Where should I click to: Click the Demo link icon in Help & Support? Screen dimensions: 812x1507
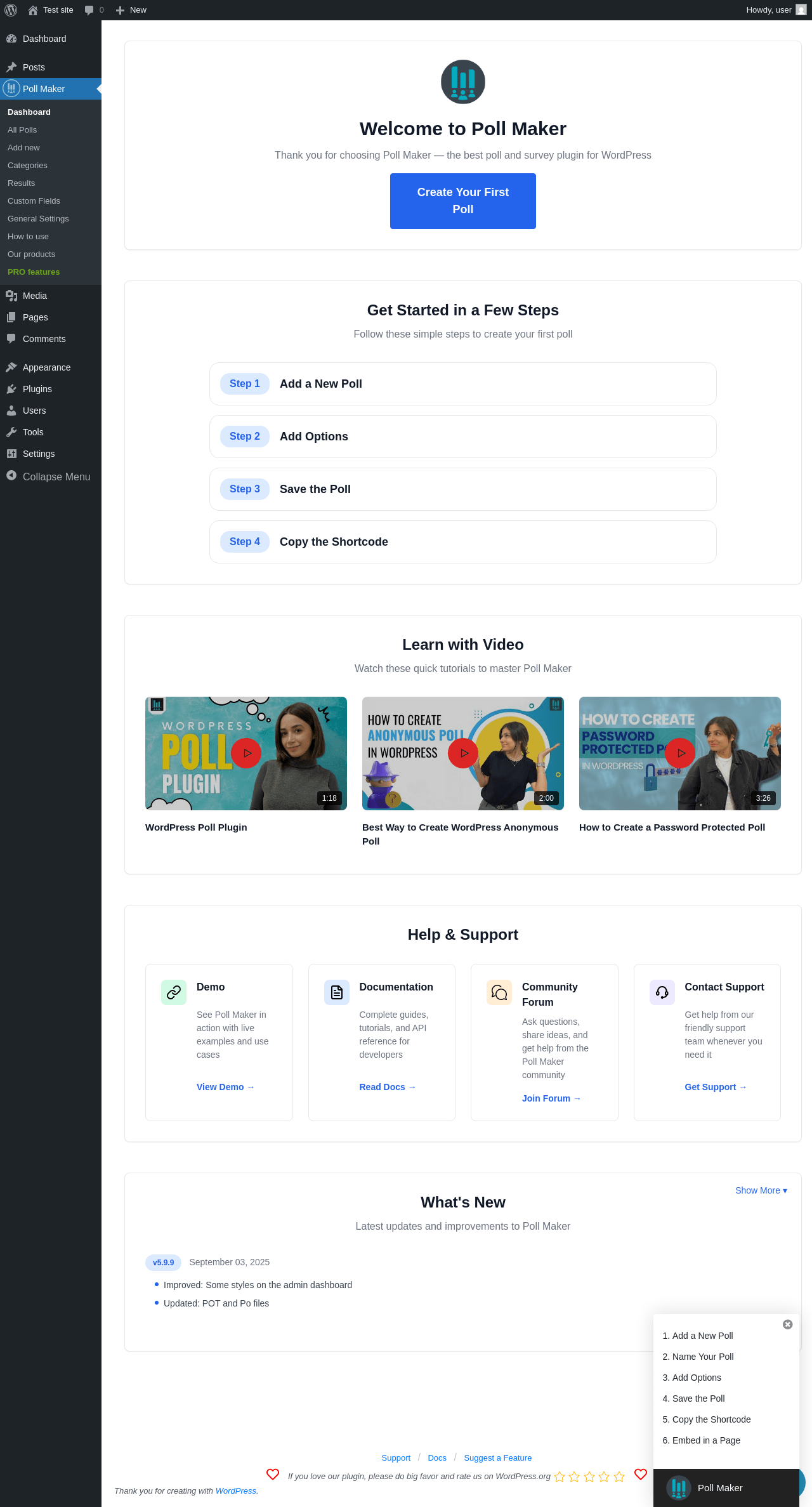(x=174, y=992)
